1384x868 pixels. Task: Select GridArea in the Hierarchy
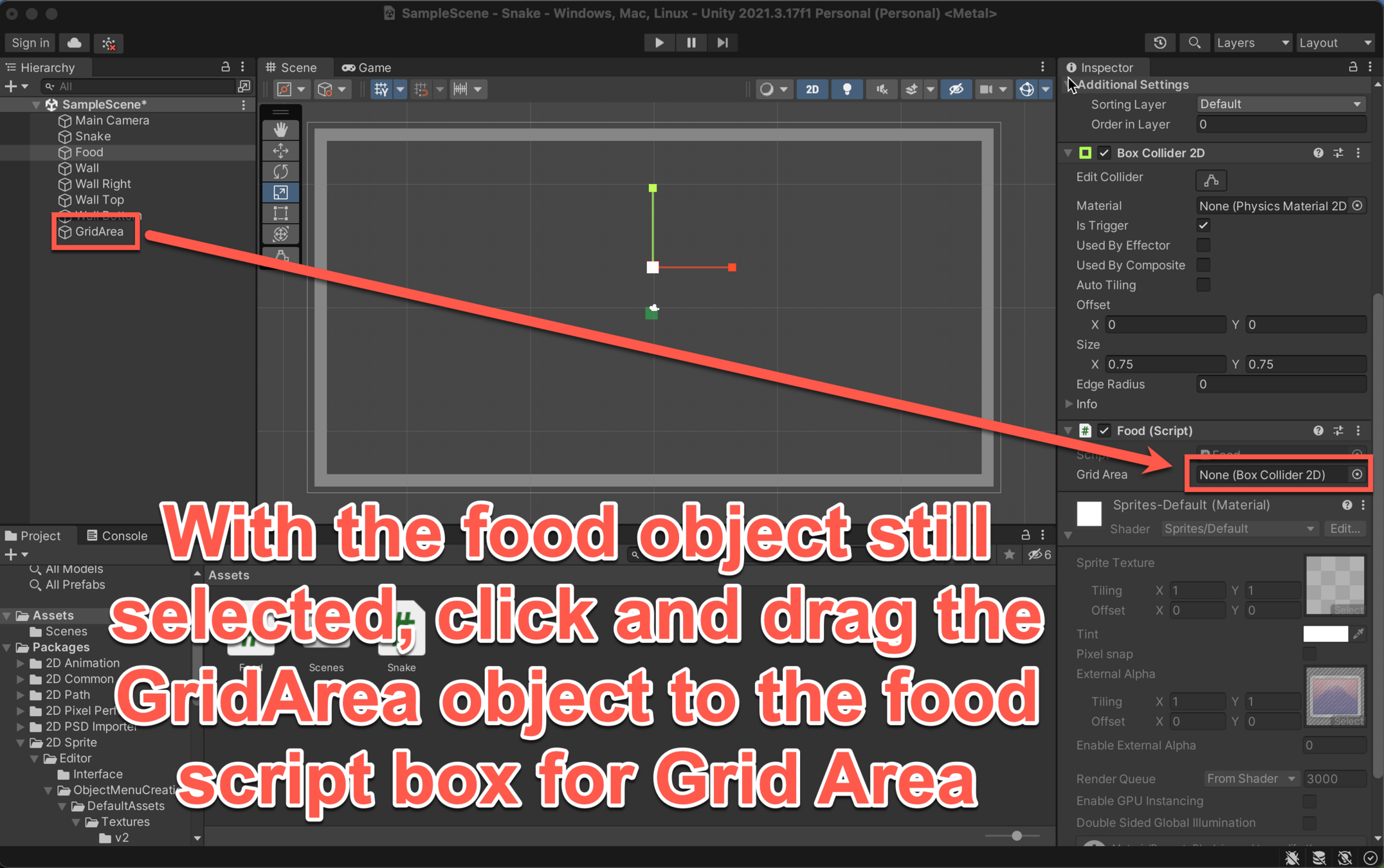99,231
